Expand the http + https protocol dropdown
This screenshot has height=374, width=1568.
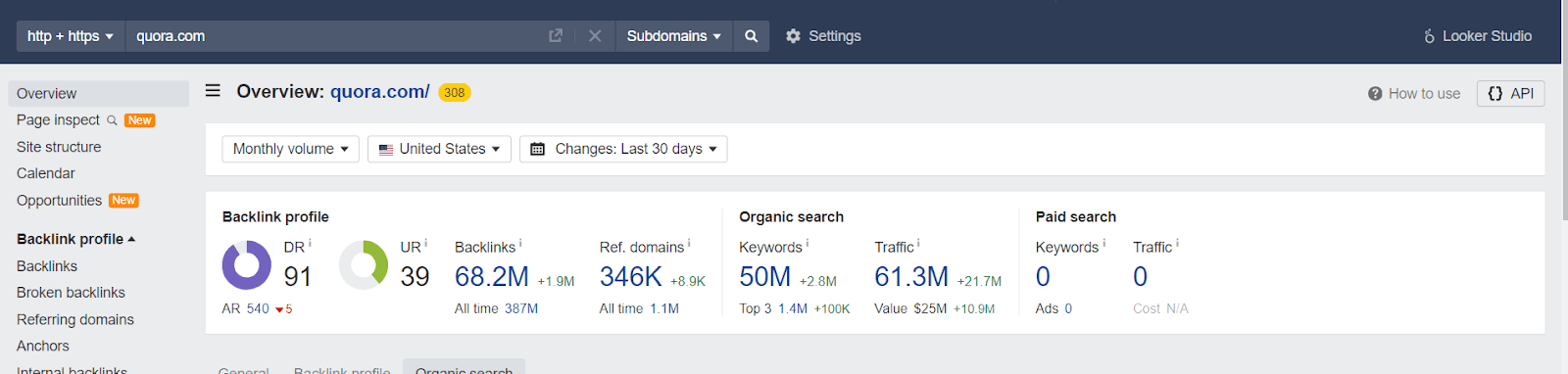70,36
